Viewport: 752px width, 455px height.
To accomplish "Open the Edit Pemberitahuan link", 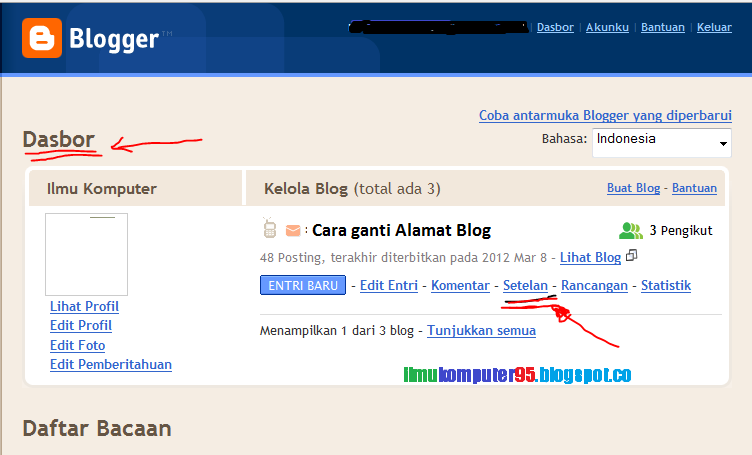I will (x=111, y=364).
